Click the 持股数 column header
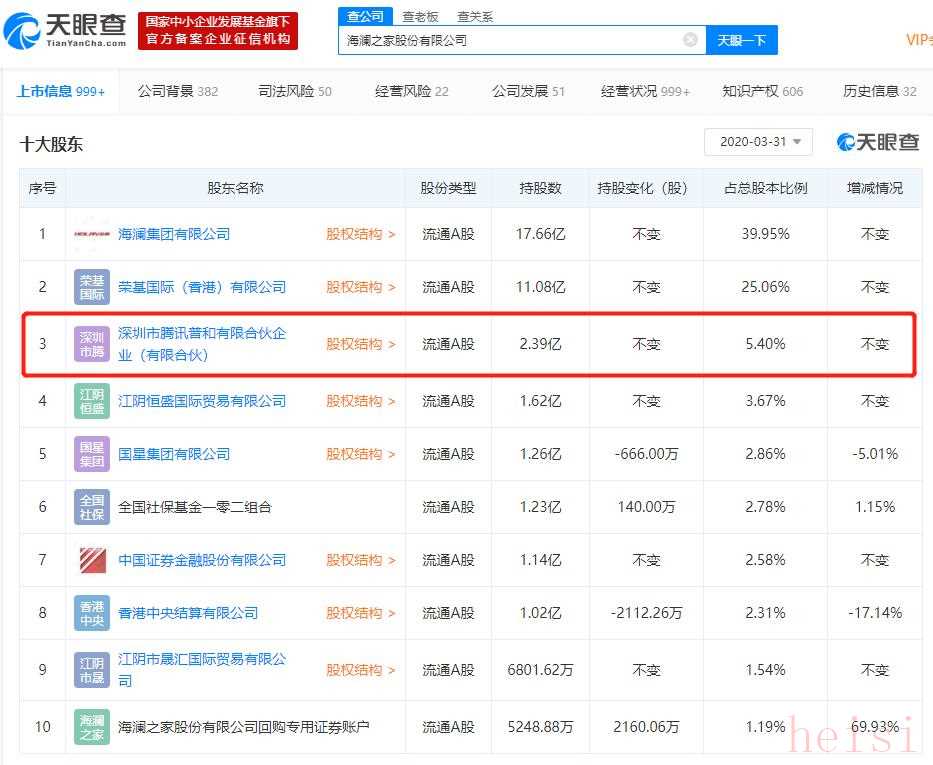 coord(540,188)
